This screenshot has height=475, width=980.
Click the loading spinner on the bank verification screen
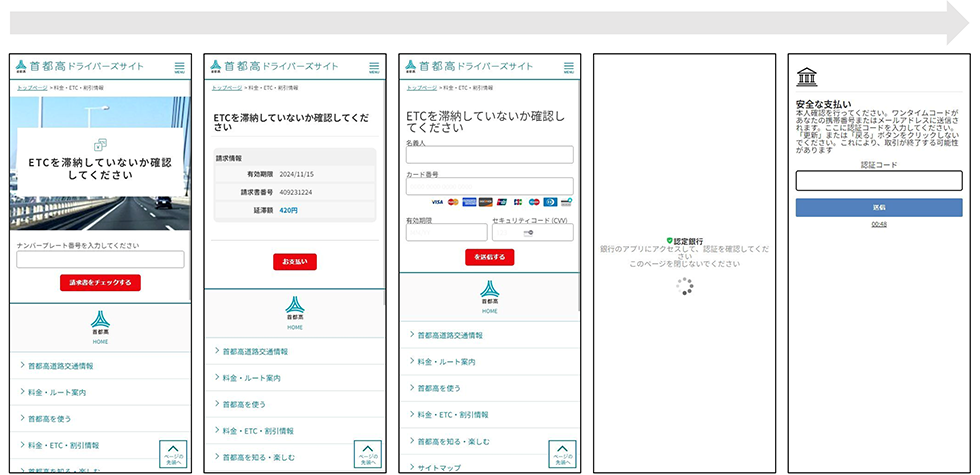point(685,286)
